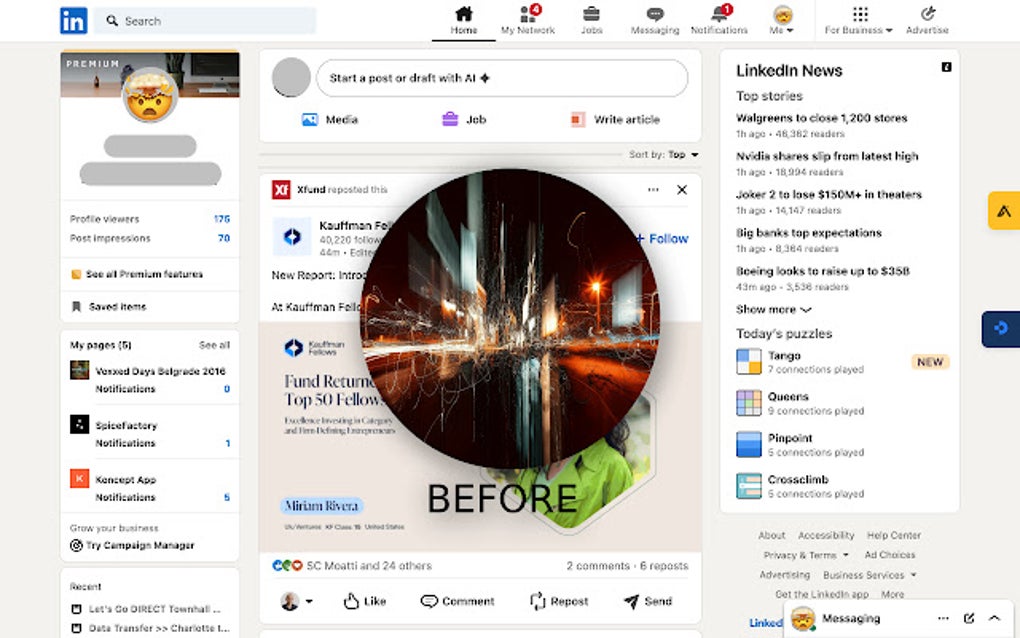Open My Network from the top bar
1020x638 pixels.
[x=527, y=16]
